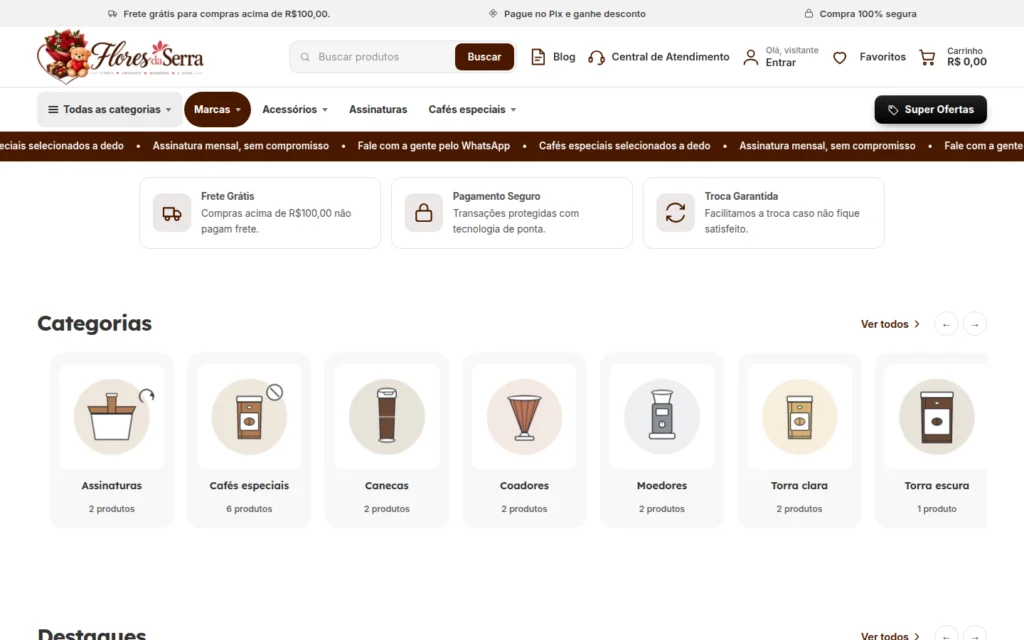Image resolution: width=1024 pixels, height=640 pixels.
Task: Open the Favoritos link
Action: pos(882,57)
